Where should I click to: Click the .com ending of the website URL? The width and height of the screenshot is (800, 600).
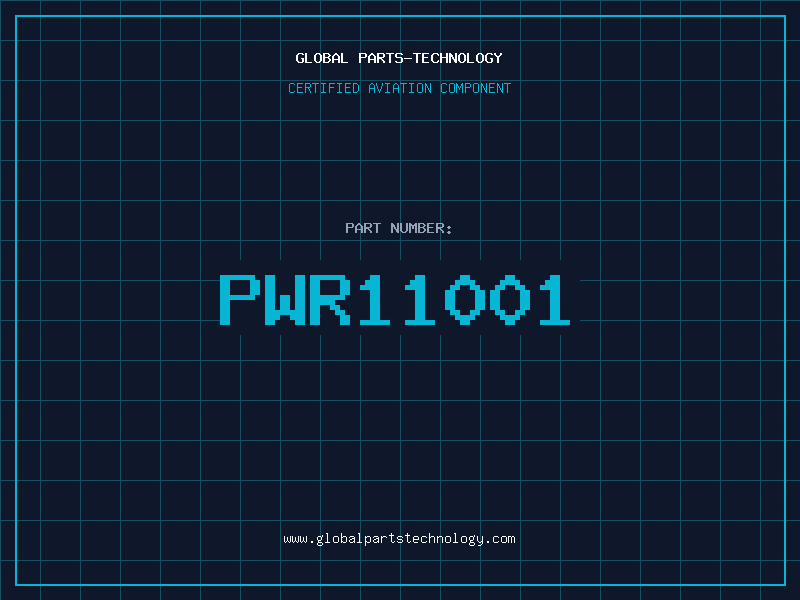[500, 539]
